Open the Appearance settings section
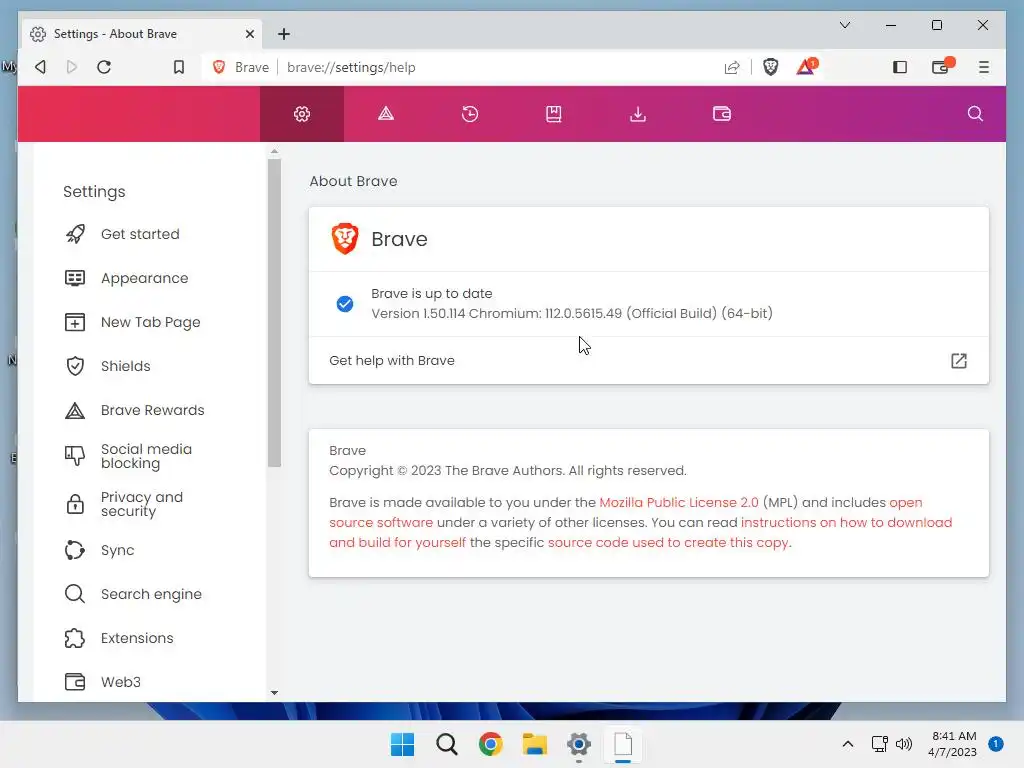1024x768 pixels. [x=144, y=278]
